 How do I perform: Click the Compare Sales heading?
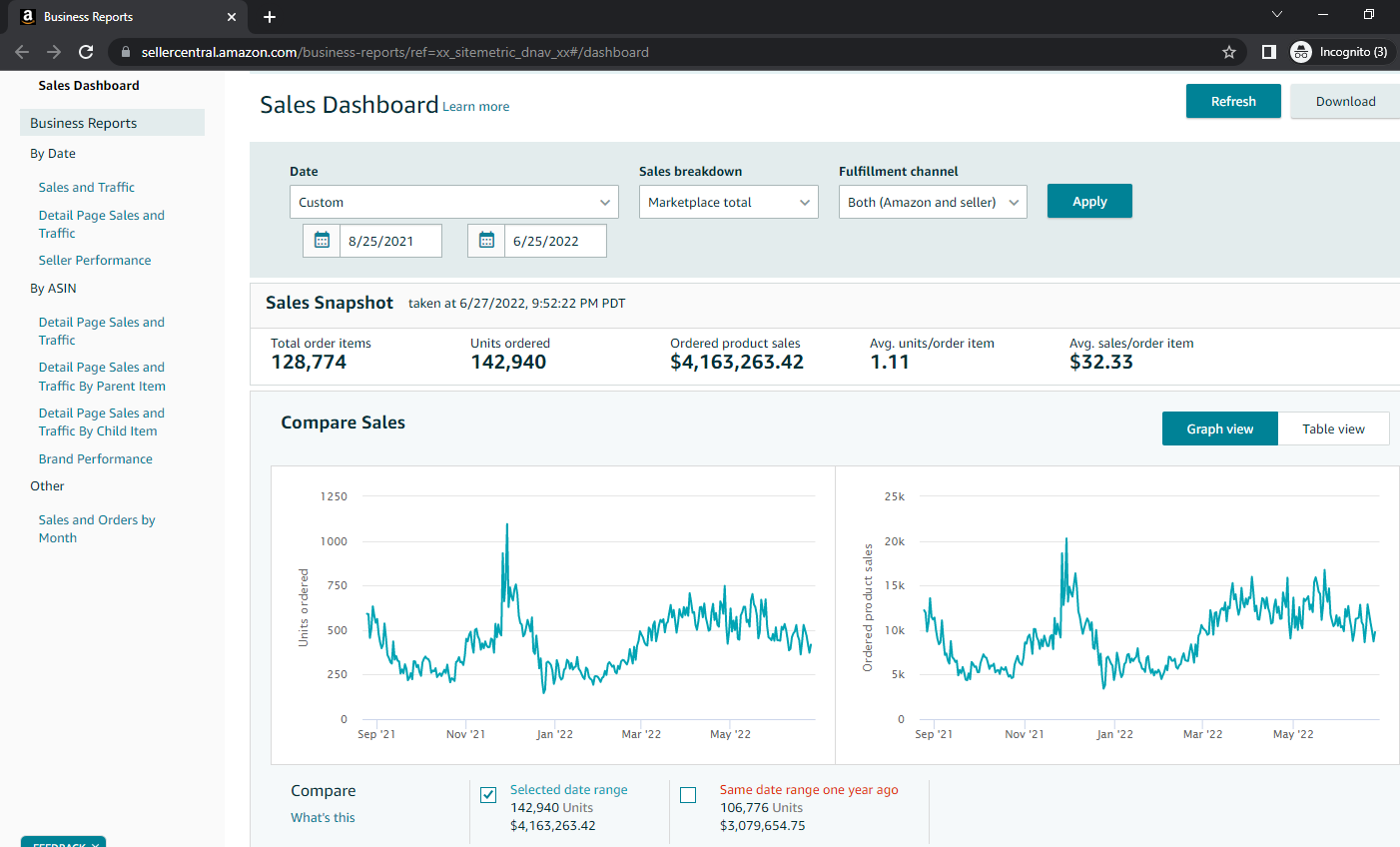coord(344,423)
